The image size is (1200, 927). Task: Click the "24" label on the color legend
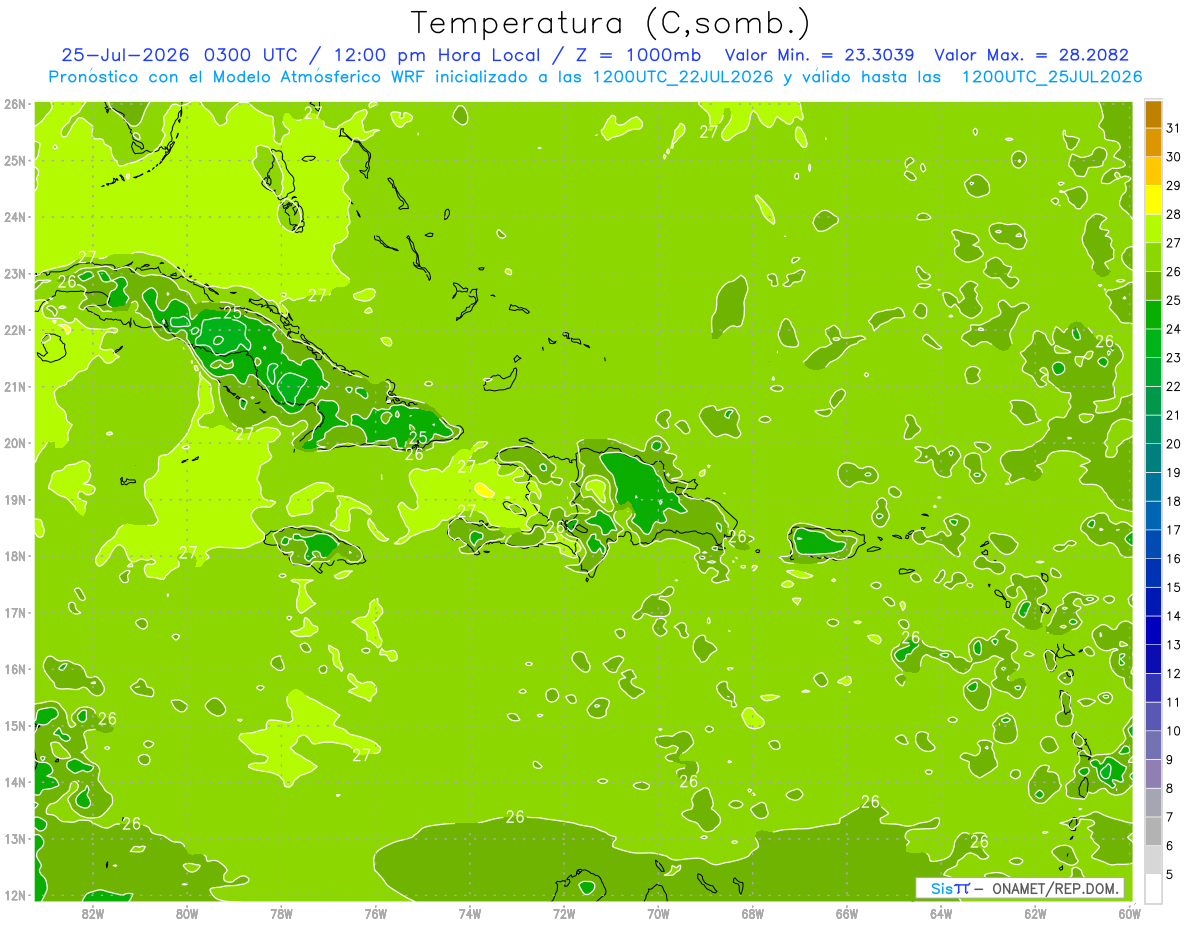(x=1173, y=329)
